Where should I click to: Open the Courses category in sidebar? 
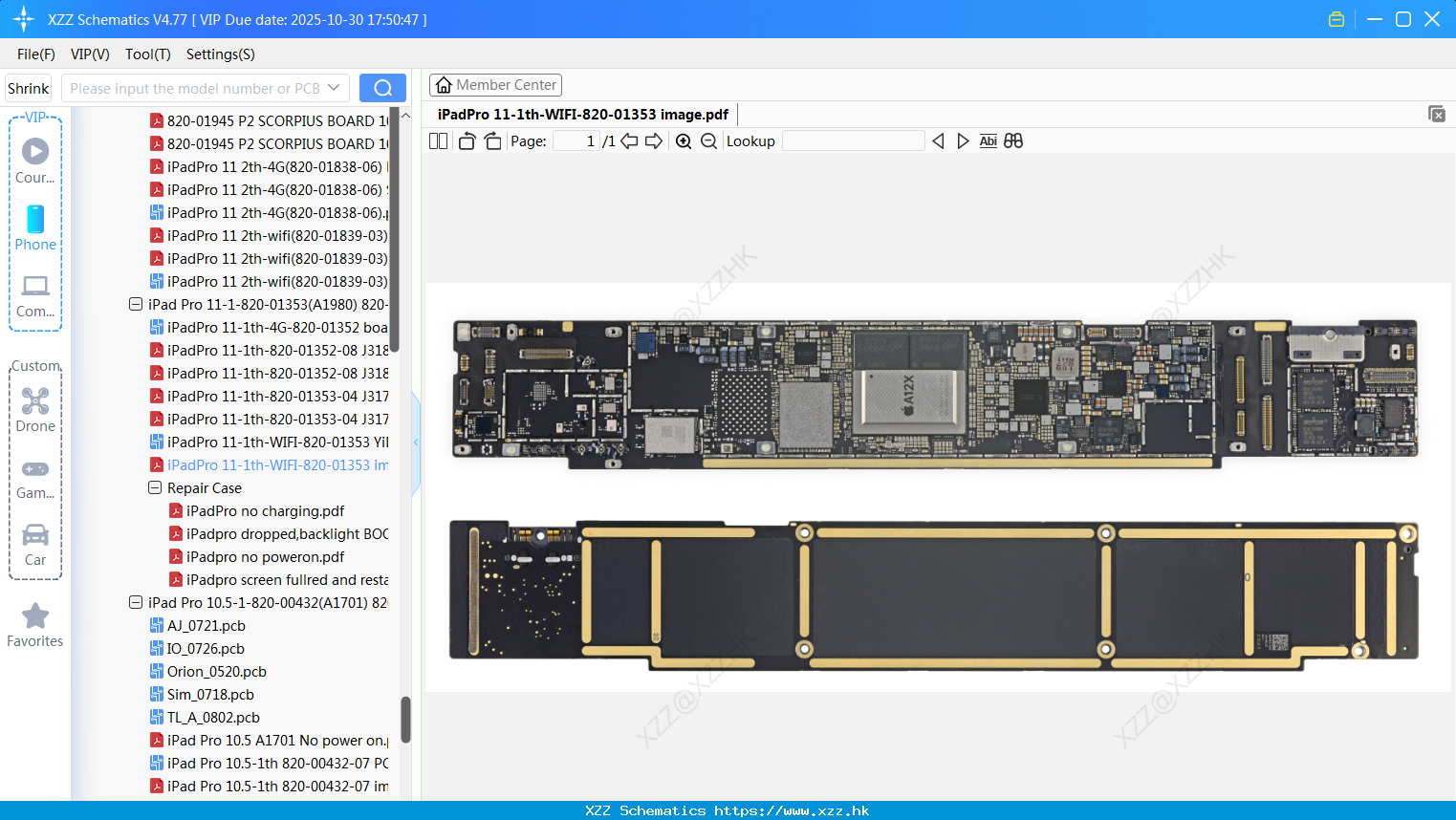pyautogui.click(x=35, y=161)
